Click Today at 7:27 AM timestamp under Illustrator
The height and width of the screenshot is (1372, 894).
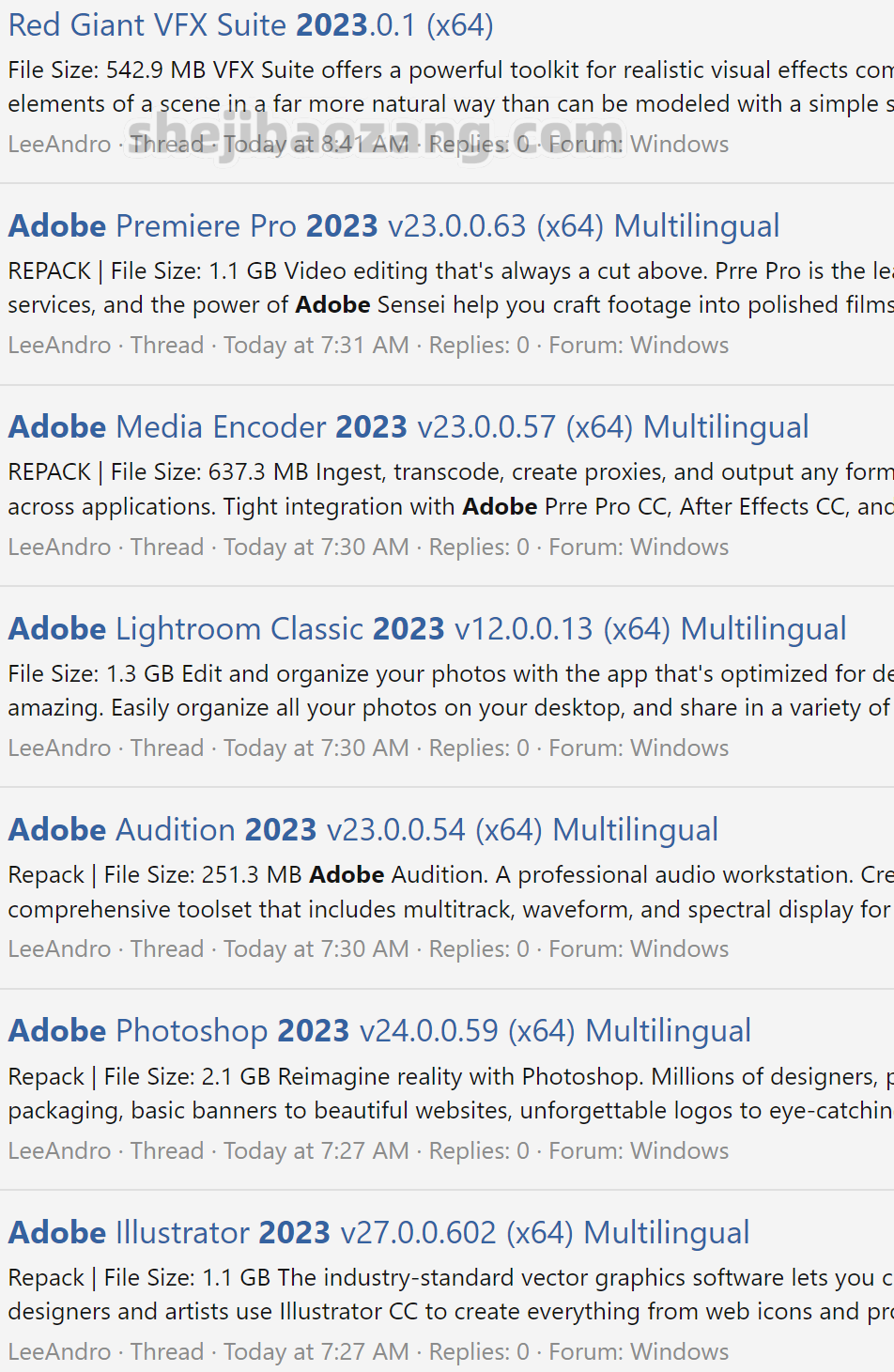tap(316, 1352)
